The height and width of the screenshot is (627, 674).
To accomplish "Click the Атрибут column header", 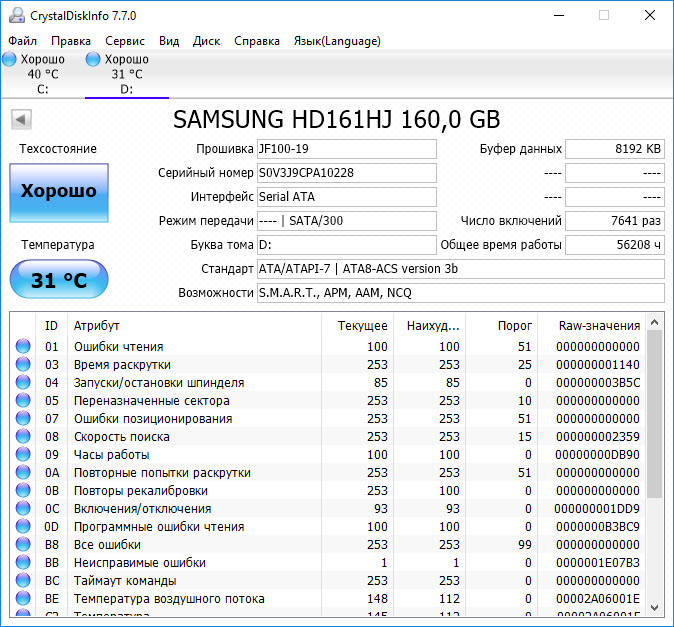I will click(x=194, y=326).
